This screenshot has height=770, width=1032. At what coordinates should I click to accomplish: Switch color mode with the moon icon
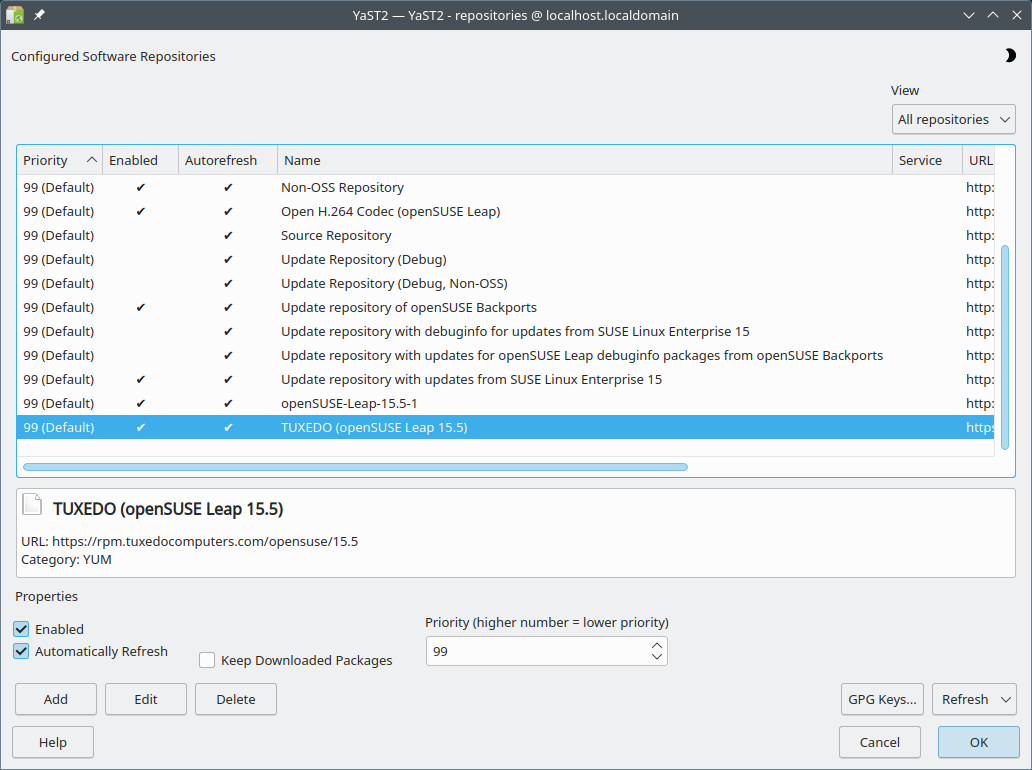tap(1010, 56)
